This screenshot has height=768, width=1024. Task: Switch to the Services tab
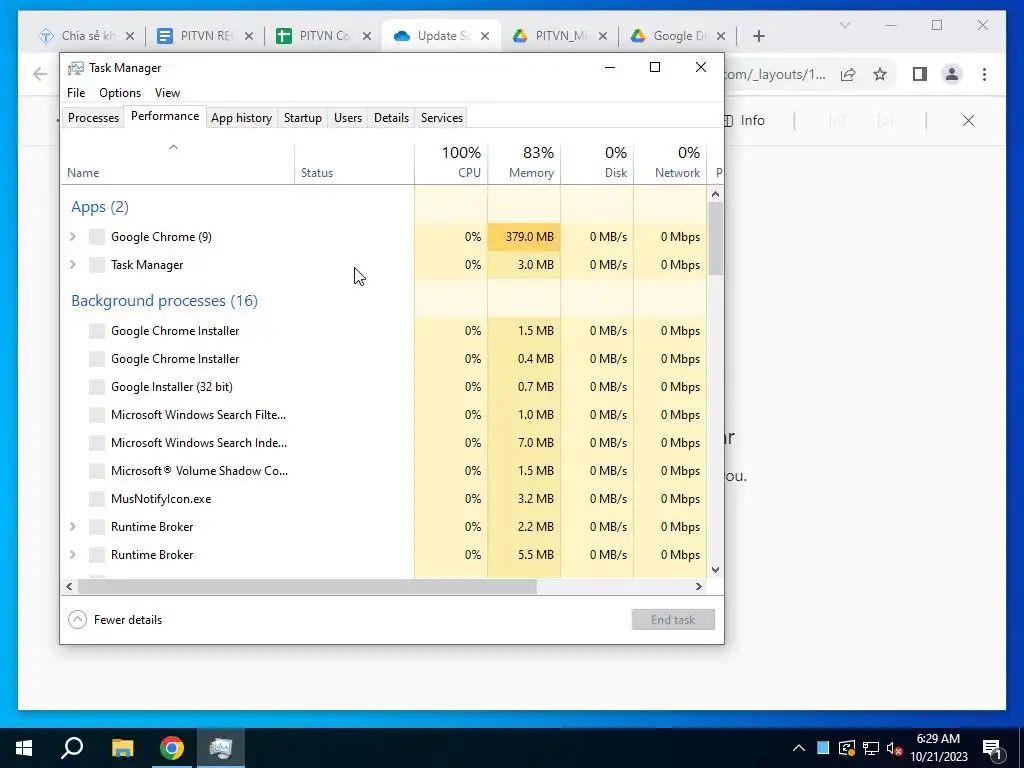coord(441,118)
